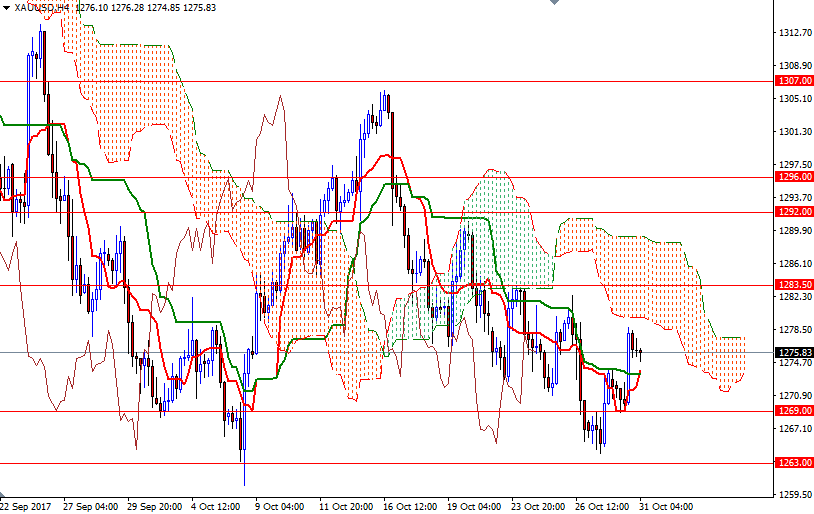
Task: Click the 1301.30 price scale value
Action: tap(795, 132)
